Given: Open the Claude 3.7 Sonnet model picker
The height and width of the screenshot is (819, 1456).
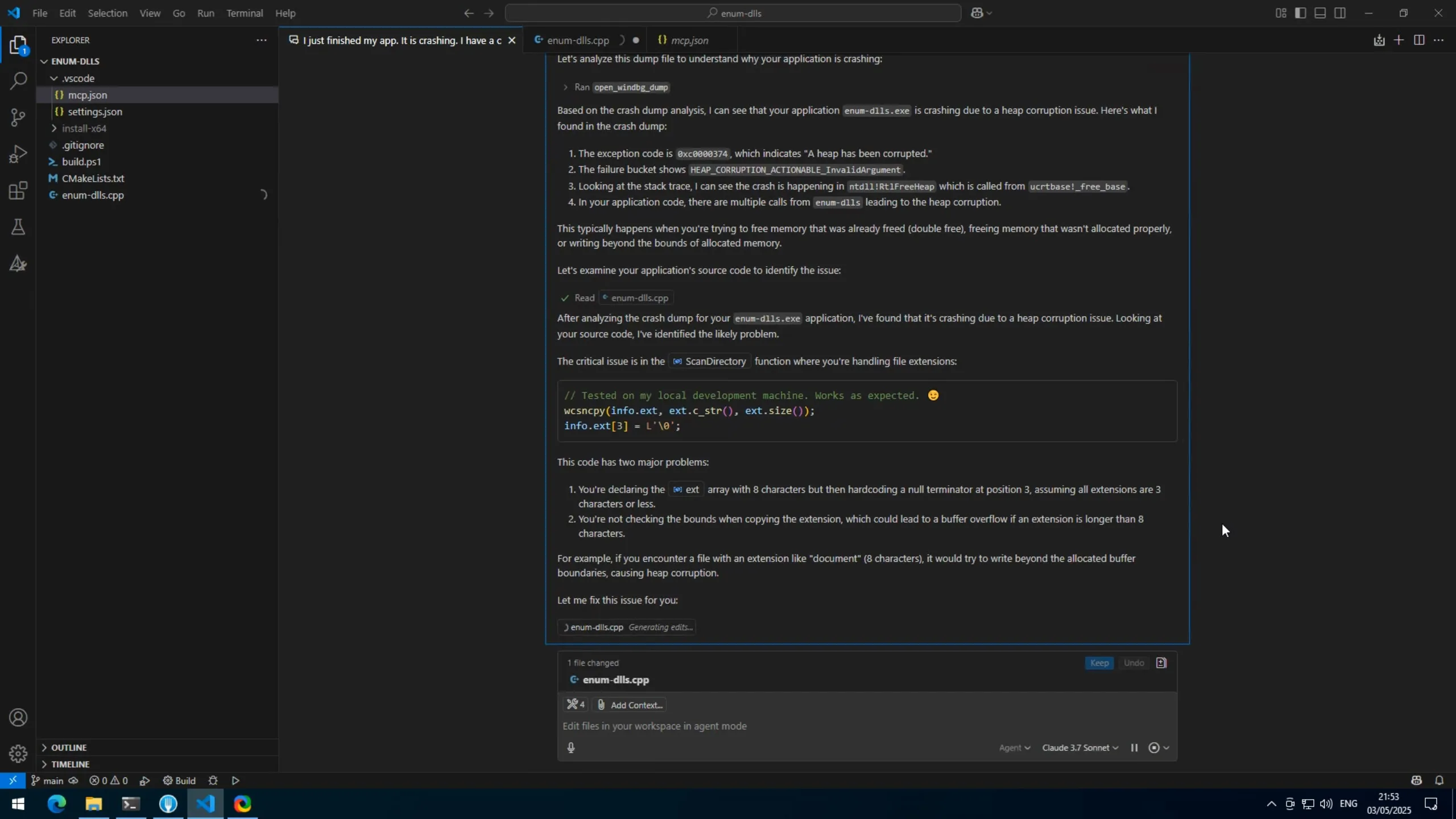Looking at the screenshot, I should point(1079,748).
